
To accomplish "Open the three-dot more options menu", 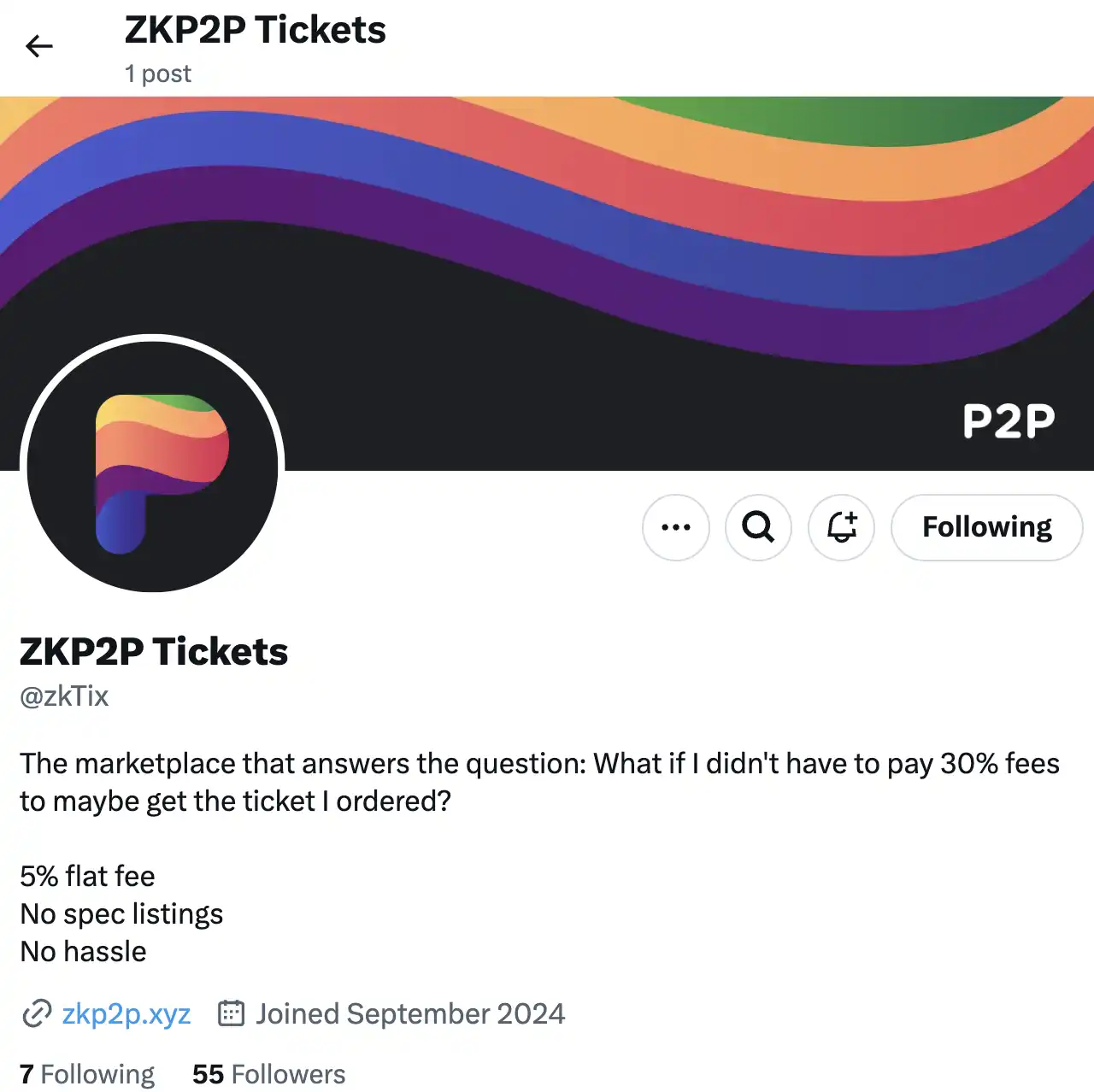I will (x=676, y=527).
